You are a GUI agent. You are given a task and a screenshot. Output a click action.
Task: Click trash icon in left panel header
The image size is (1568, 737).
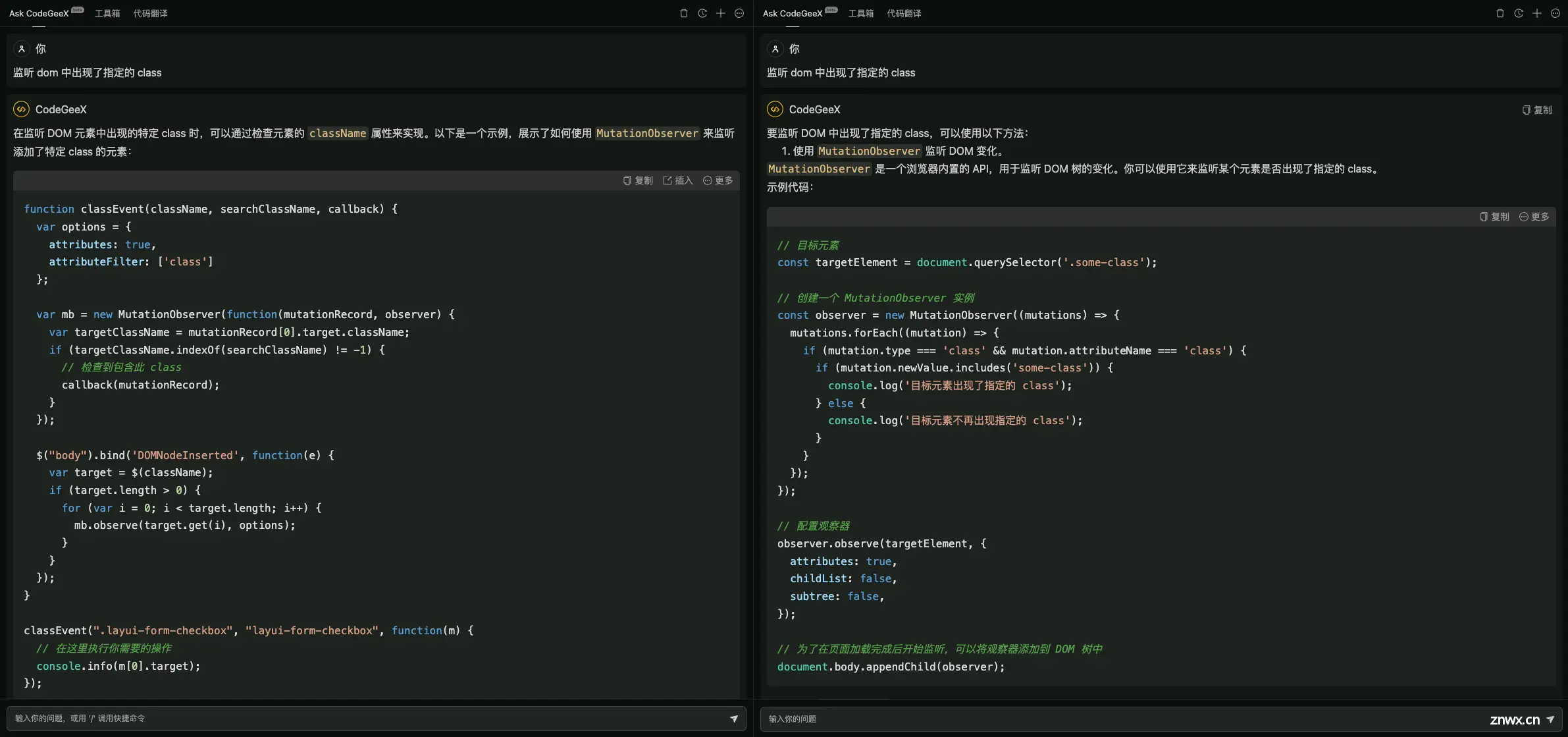[x=684, y=13]
